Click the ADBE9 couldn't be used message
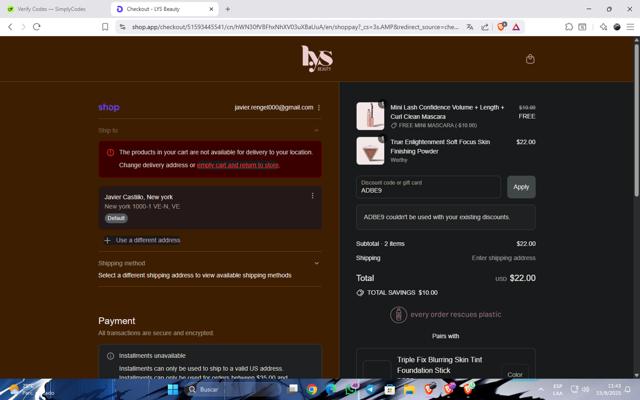 pyautogui.click(x=446, y=217)
